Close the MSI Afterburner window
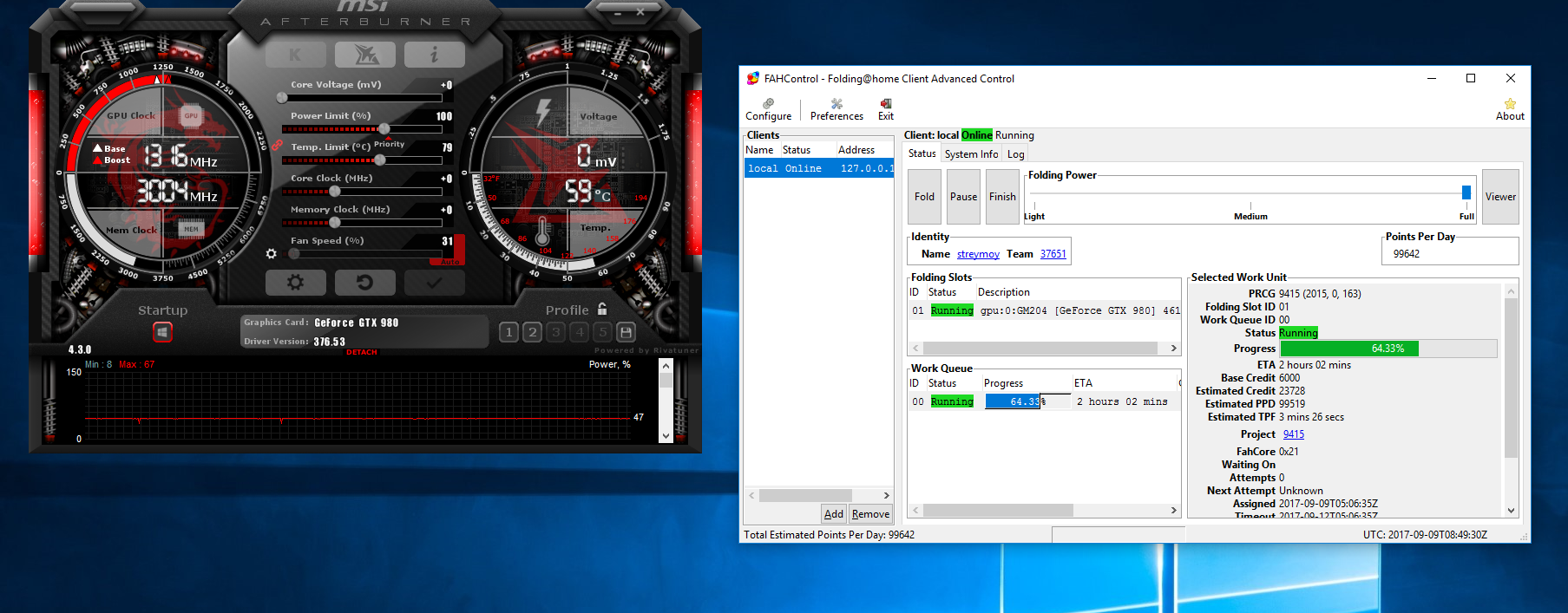Viewport: 1568px width, 613px height. [x=640, y=13]
